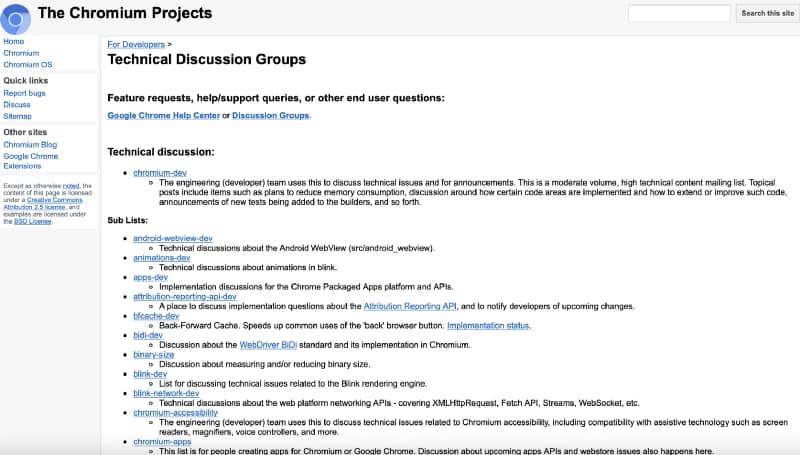Open the Sitemap quick link
Viewport: 800px width, 455px height.
pos(17,116)
